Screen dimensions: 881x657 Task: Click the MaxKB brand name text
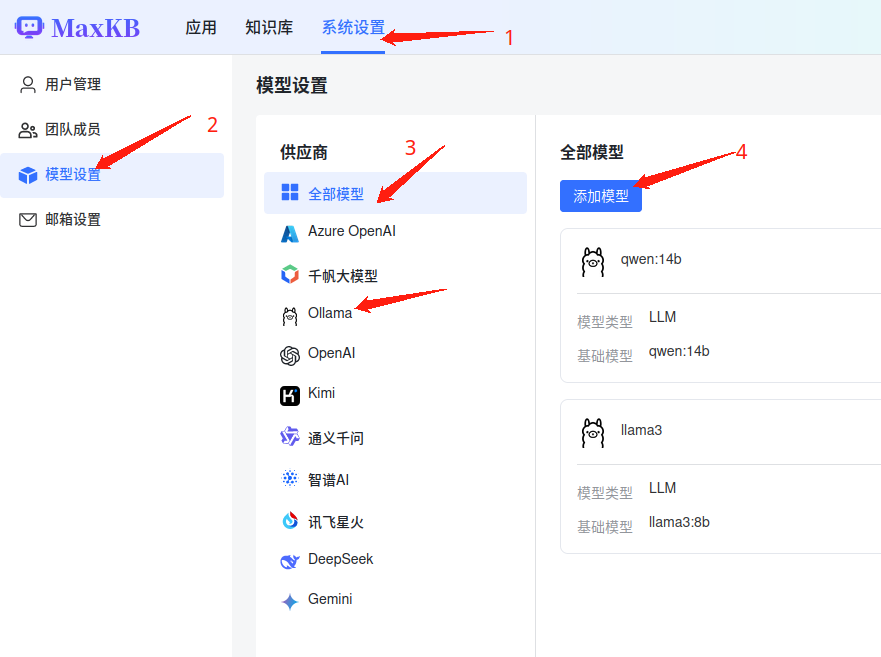pyautogui.click(x=96, y=28)
